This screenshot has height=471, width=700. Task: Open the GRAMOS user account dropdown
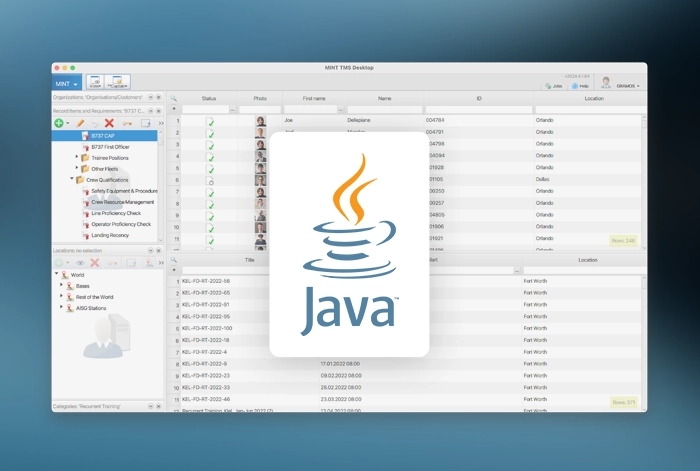(628, 86)
